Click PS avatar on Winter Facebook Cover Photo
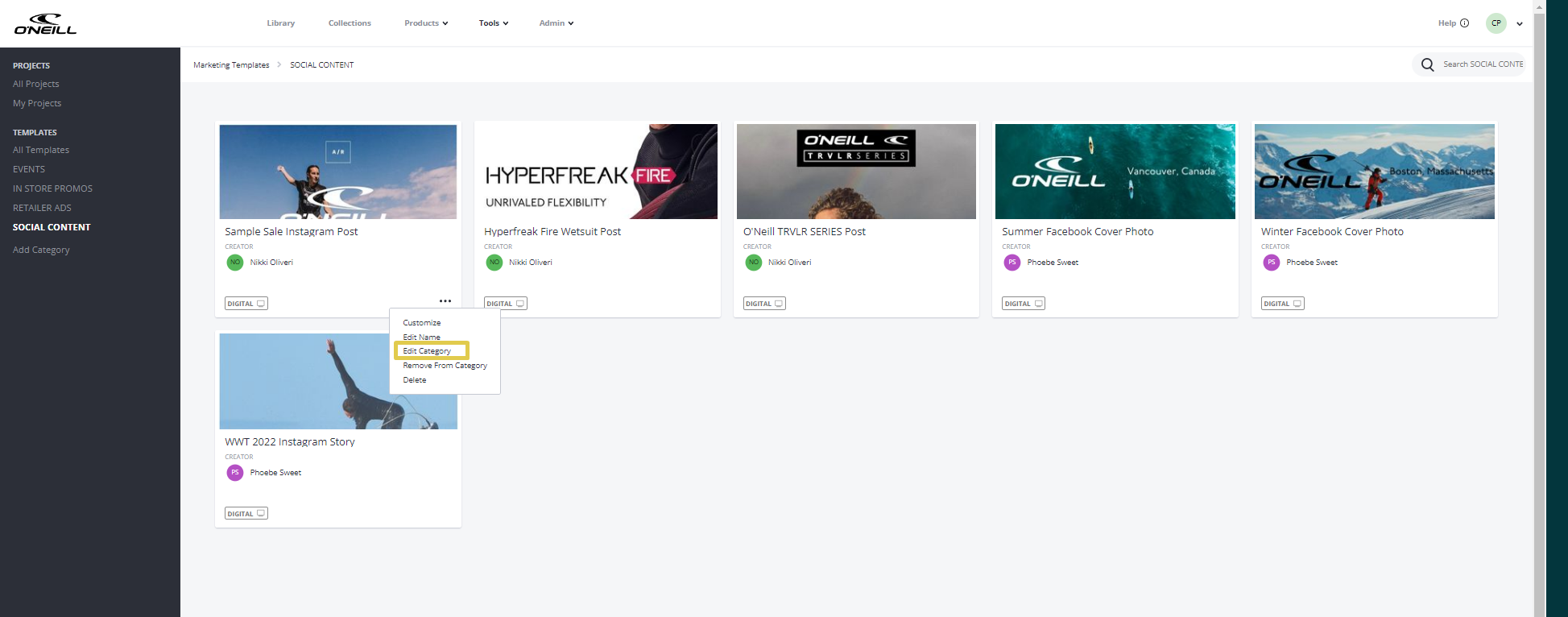The width and height of the screenshot is (1568, 617). pyautogui.click(x=1272, y=262)
